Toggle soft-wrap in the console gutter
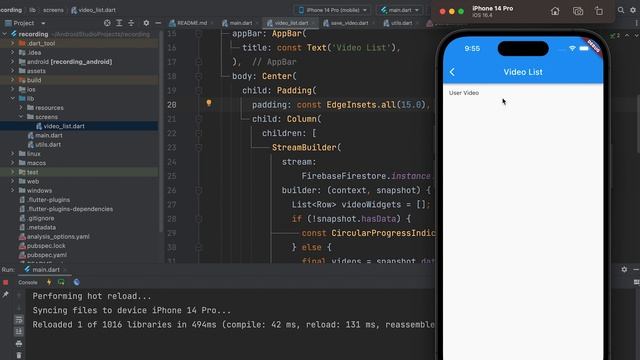Screen dimensions: 640x360 click(19, 320)
